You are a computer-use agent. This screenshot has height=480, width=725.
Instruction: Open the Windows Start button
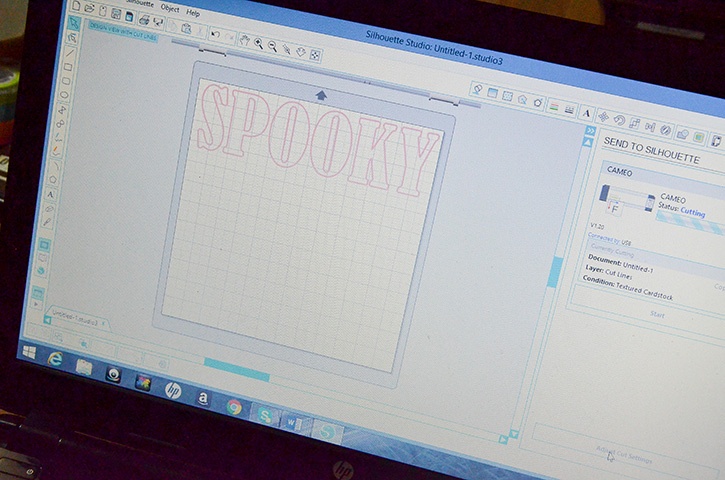[x=29, y=352]
